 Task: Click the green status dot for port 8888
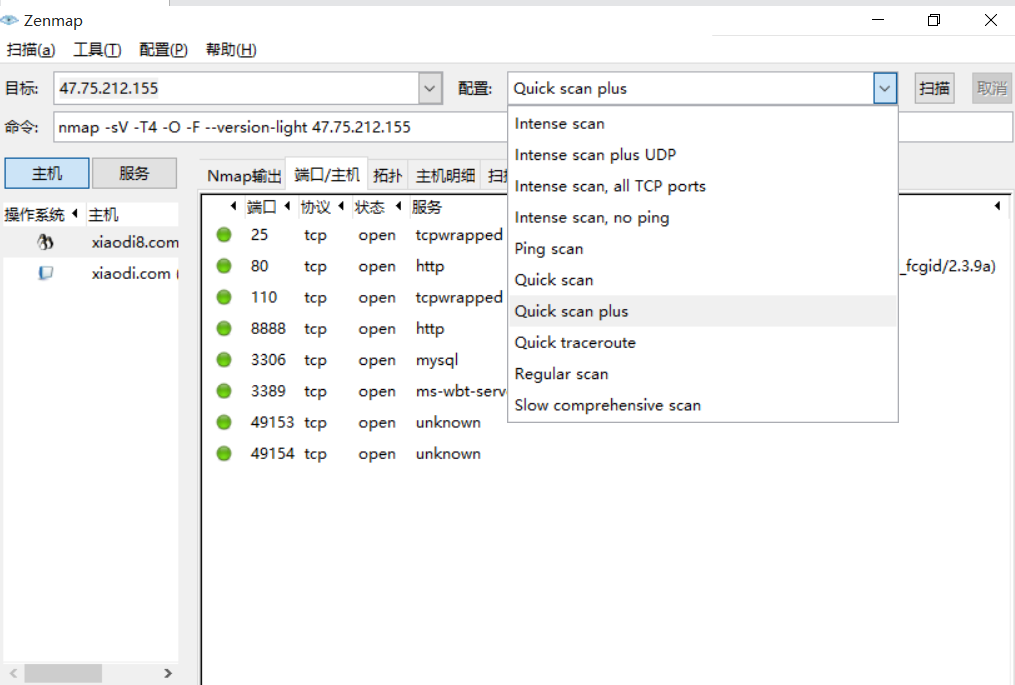click(224, 328)
